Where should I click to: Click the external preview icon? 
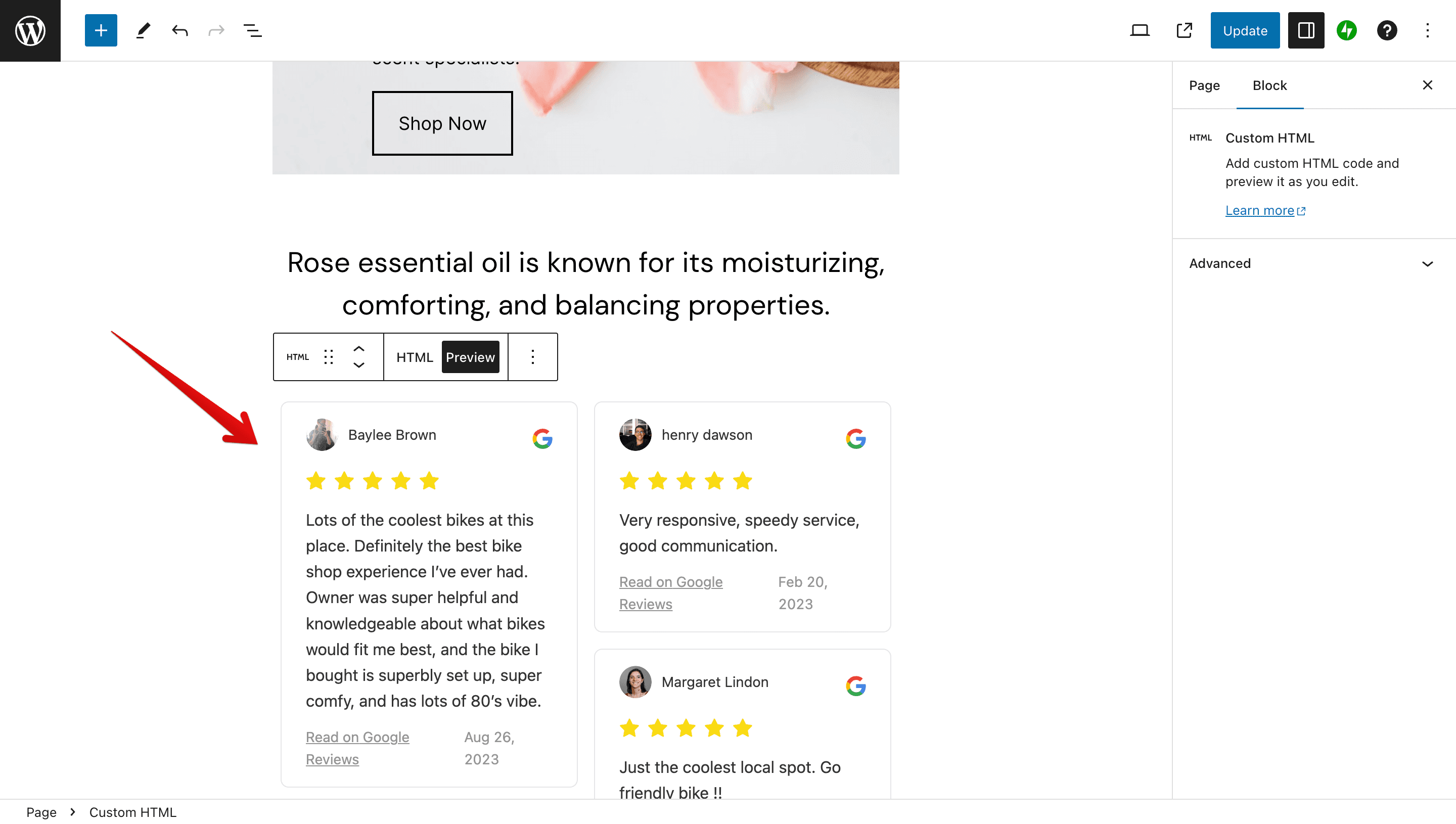(x=1185, y=30)
